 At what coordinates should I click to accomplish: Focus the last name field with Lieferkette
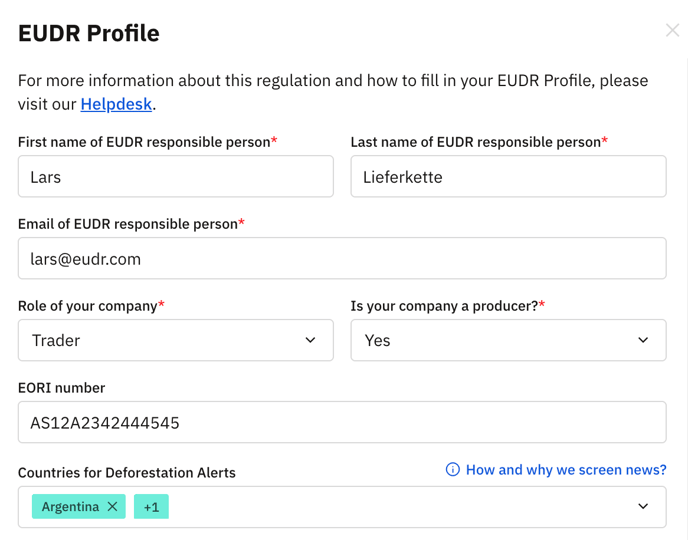[x=508, y=177]
